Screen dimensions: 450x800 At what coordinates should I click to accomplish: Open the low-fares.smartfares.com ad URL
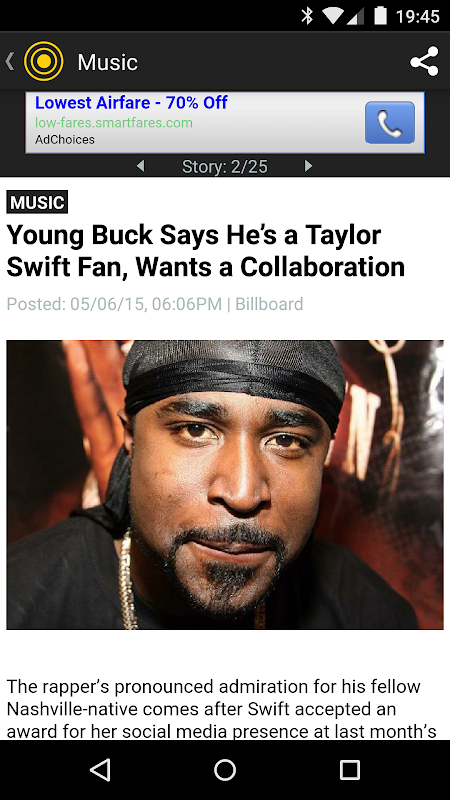pyautogui.click(x=114, y=123)
